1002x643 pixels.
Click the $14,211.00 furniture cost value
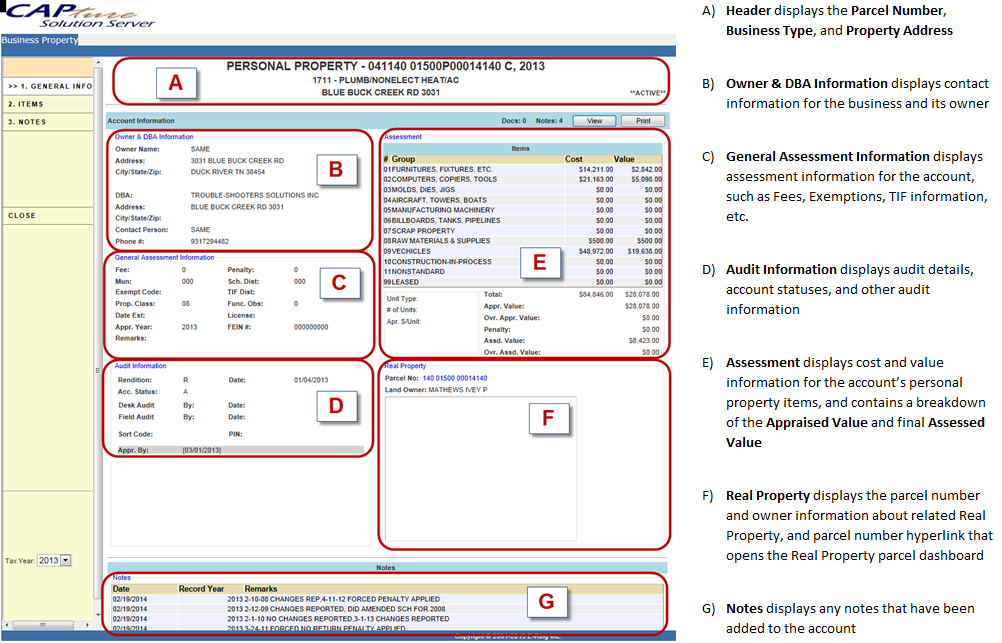tap(596, 169)
